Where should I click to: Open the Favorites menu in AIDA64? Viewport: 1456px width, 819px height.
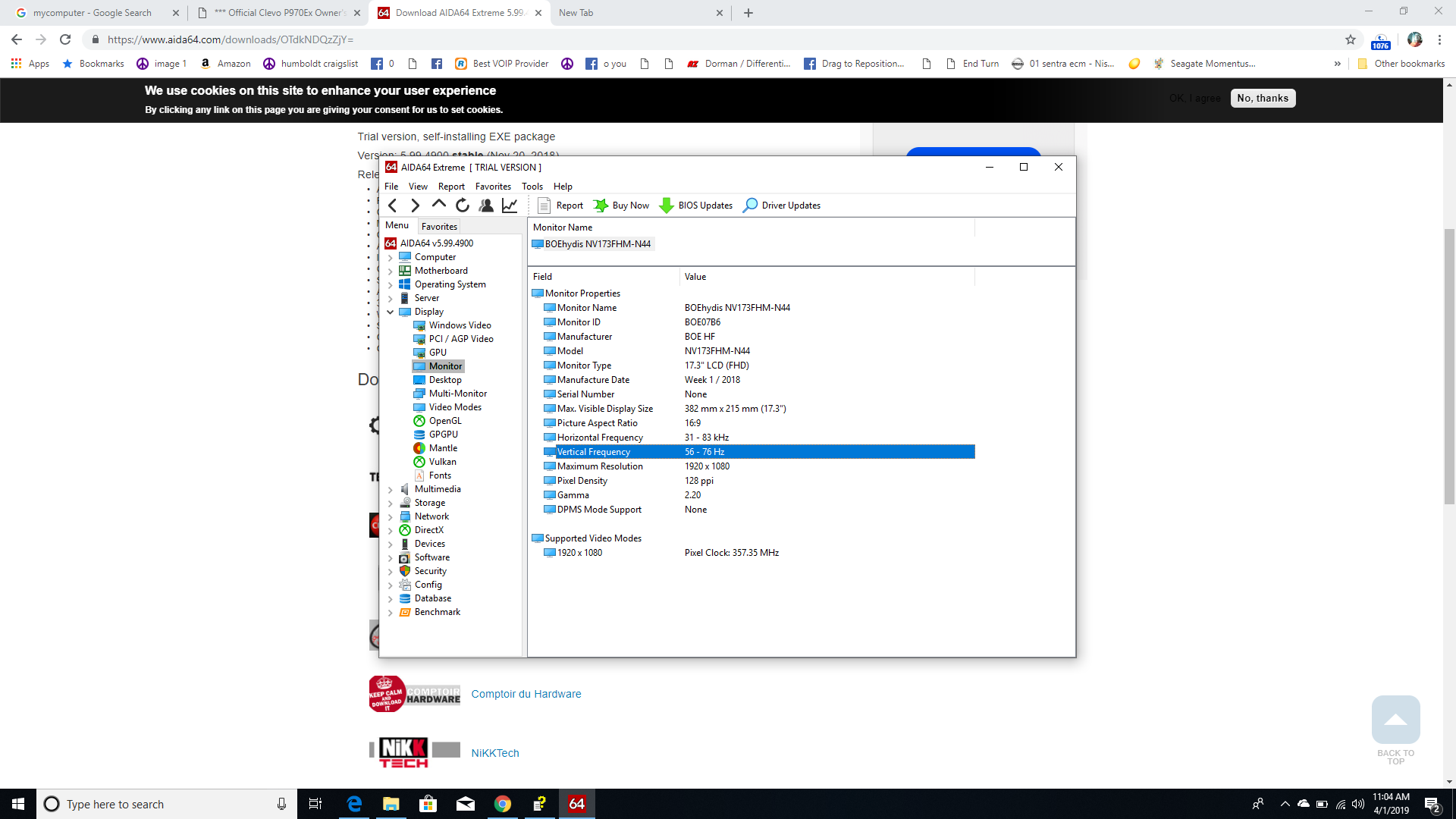493,187
